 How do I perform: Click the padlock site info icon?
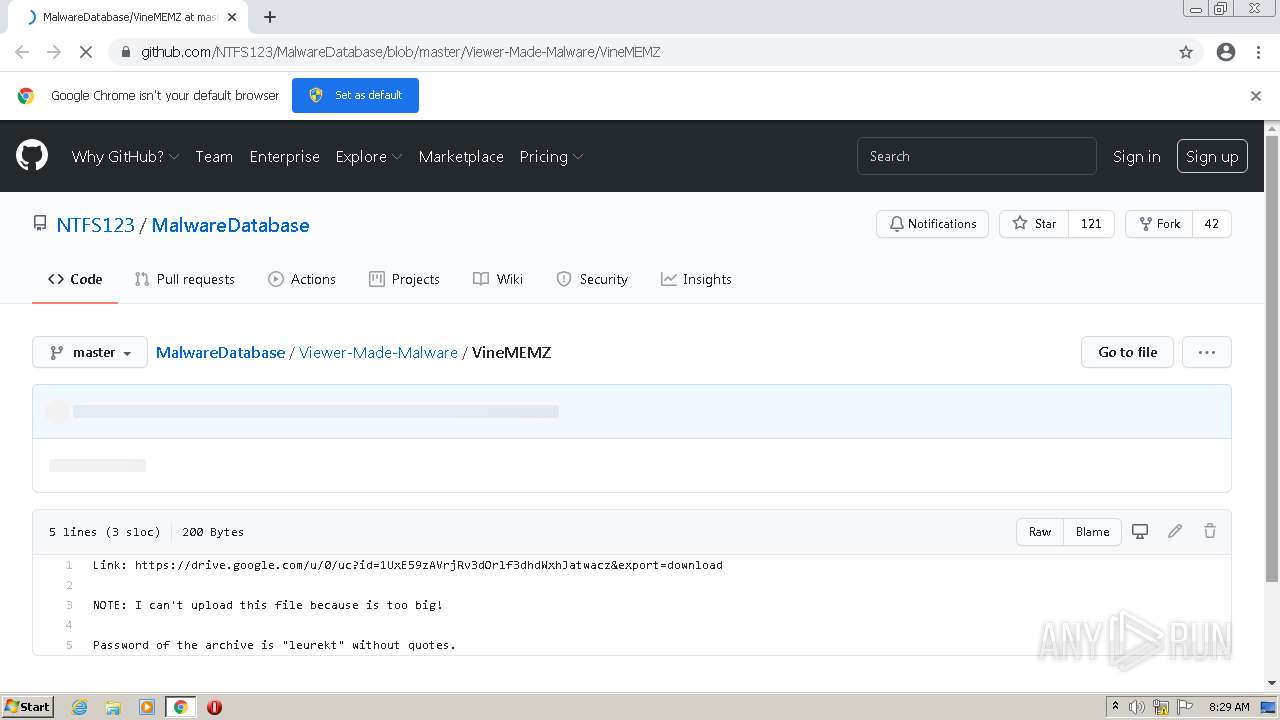tap(125, 52)
